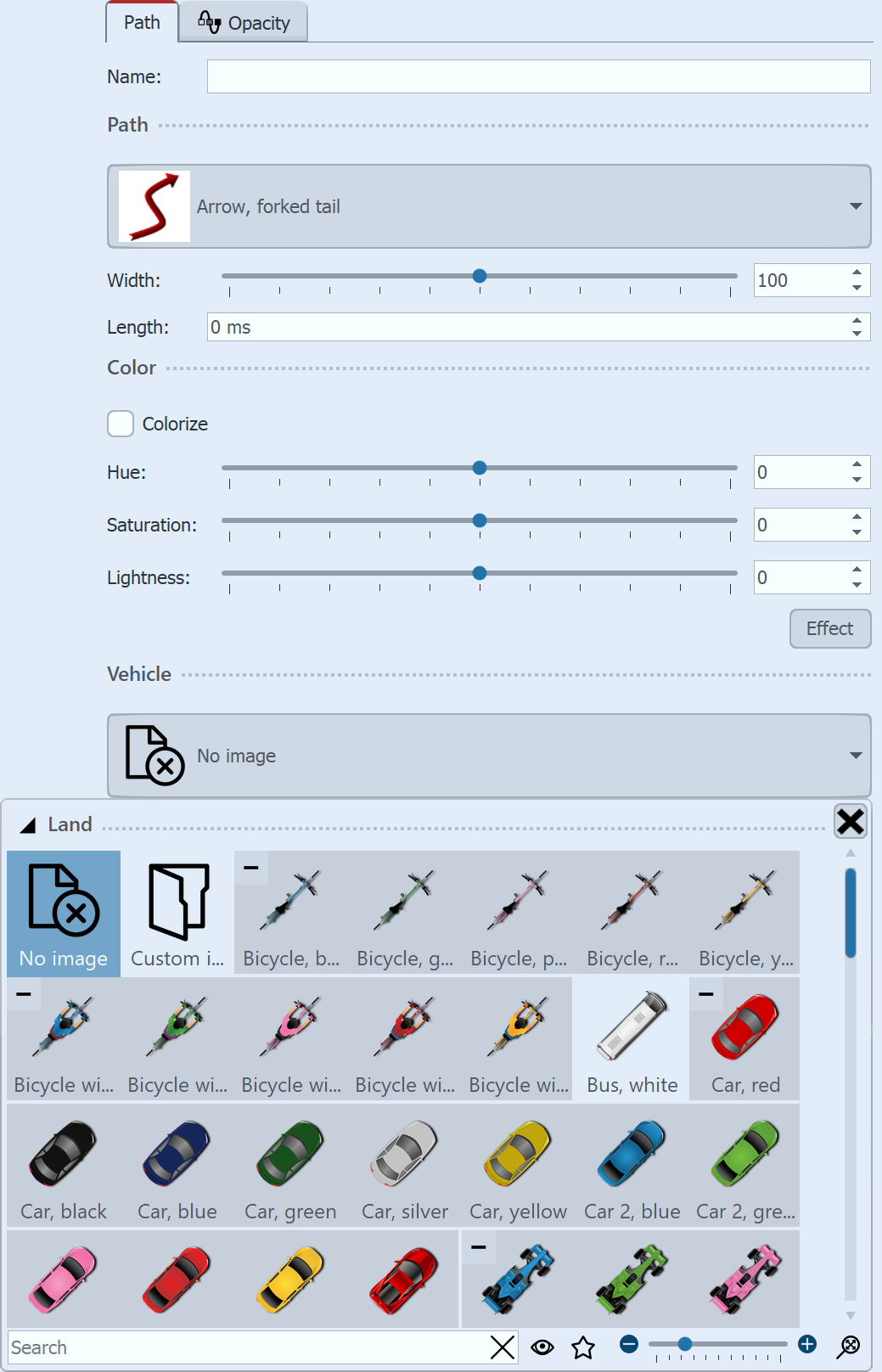Select the Bicycle, y... tile

tap(745, 914)
